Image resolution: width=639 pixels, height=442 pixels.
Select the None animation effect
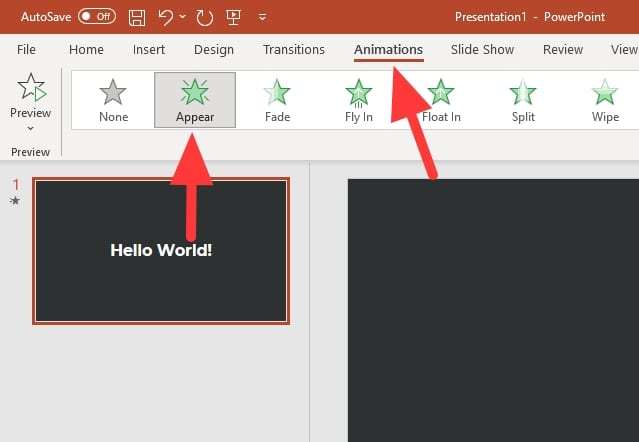click(x=113, y=100)
